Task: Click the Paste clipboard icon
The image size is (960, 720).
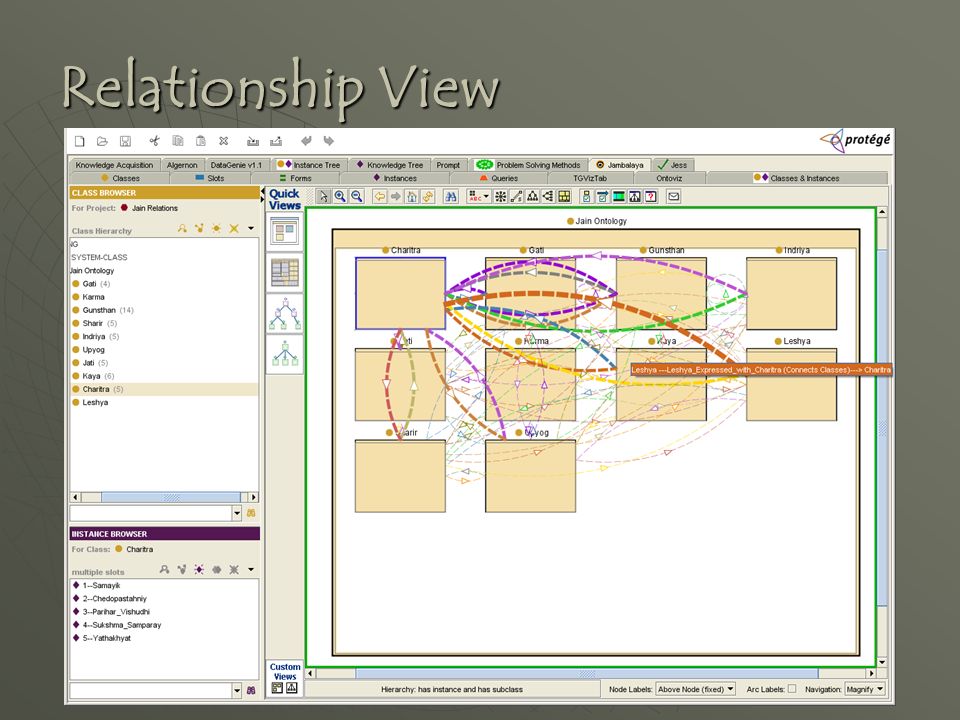Action: pyautogui.click(x=200, y=141)
